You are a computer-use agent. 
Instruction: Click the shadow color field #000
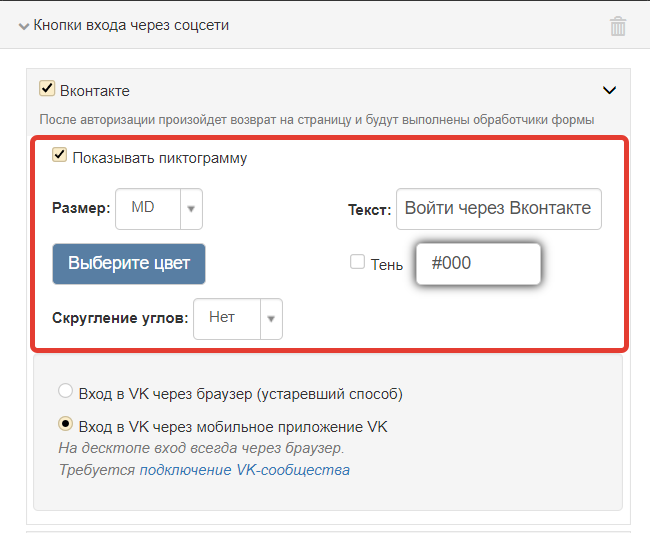[x=478, y=264]
